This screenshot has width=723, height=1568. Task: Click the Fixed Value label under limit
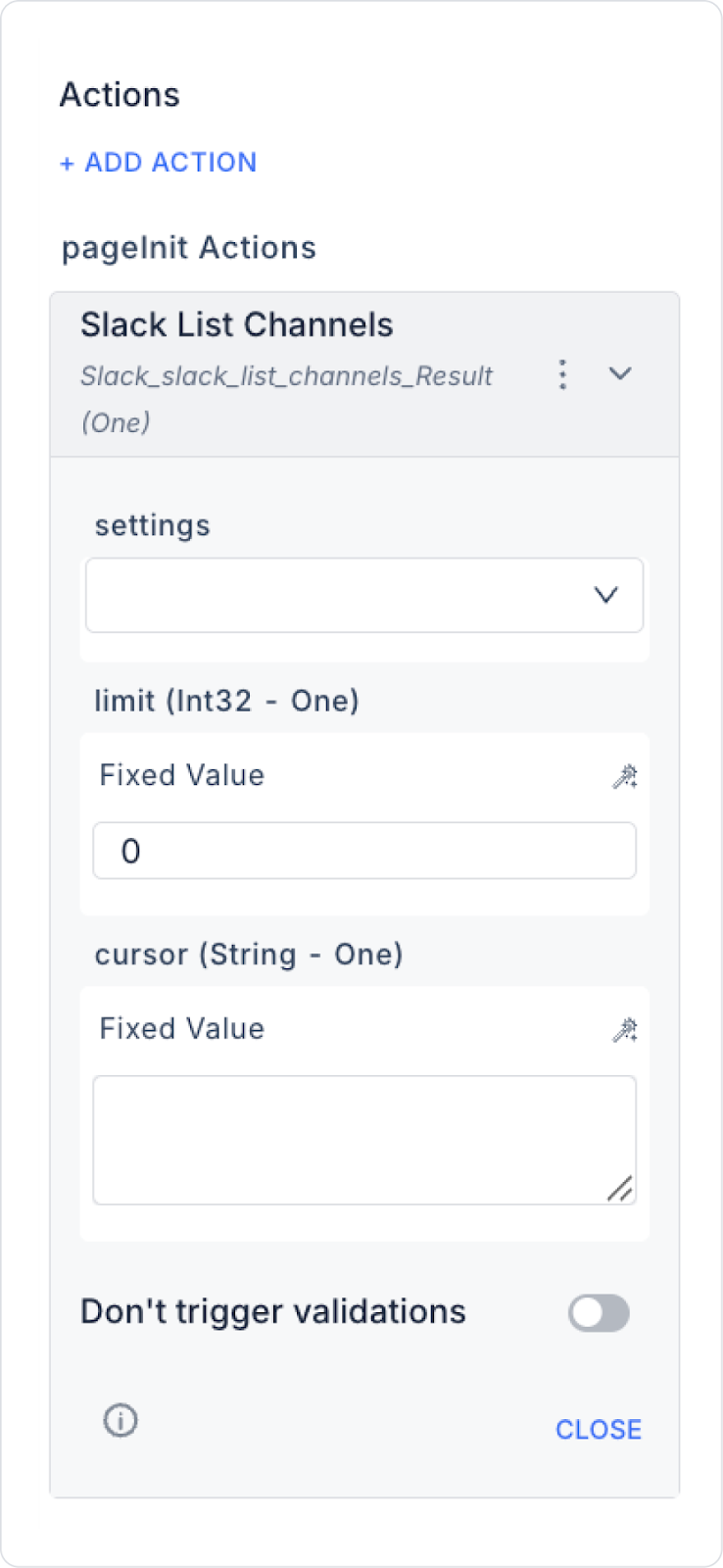182,775
